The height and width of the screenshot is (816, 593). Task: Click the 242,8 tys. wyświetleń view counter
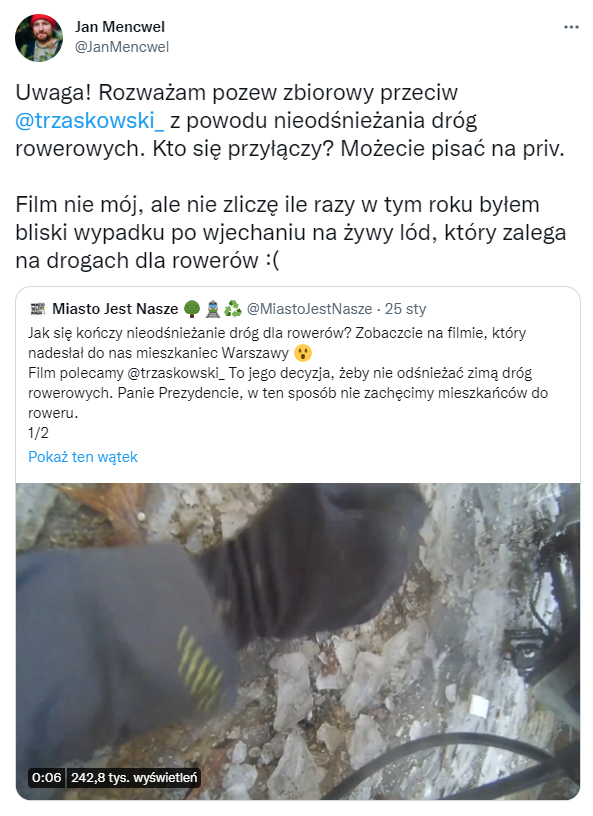[x=134, y=777]
